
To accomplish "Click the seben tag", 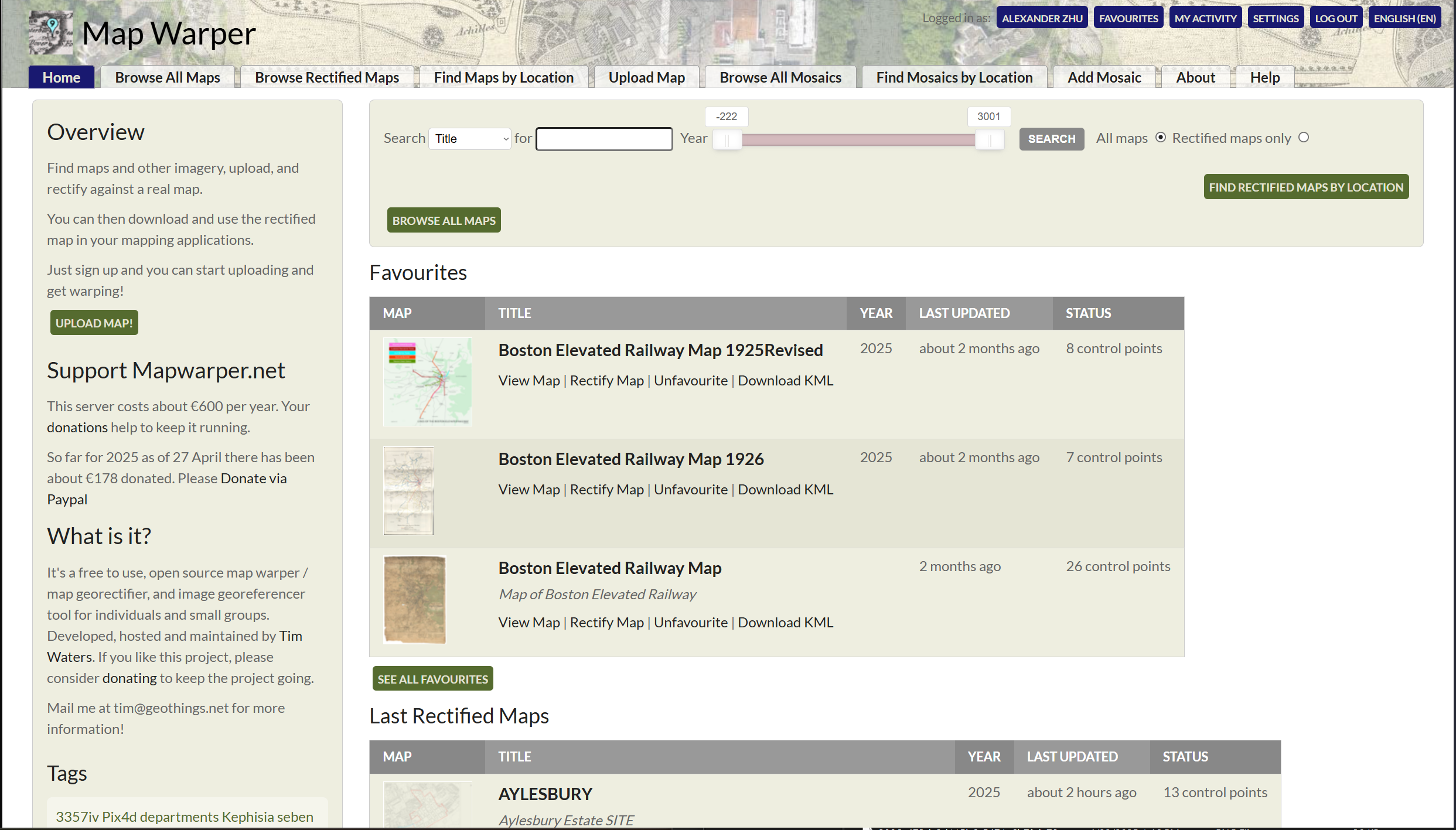I will point(295,817).
